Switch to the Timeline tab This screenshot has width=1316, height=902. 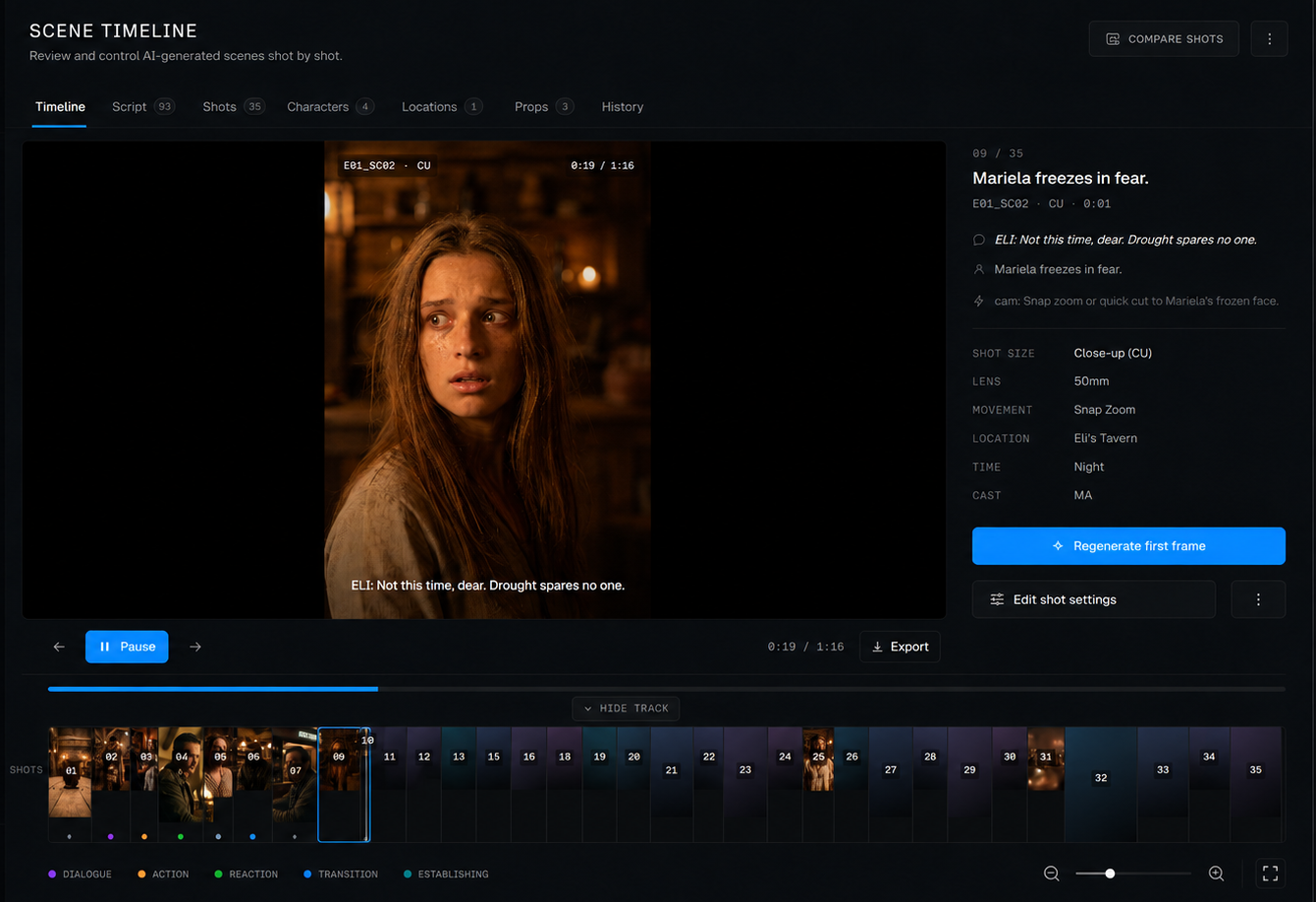tap(60, 107)
